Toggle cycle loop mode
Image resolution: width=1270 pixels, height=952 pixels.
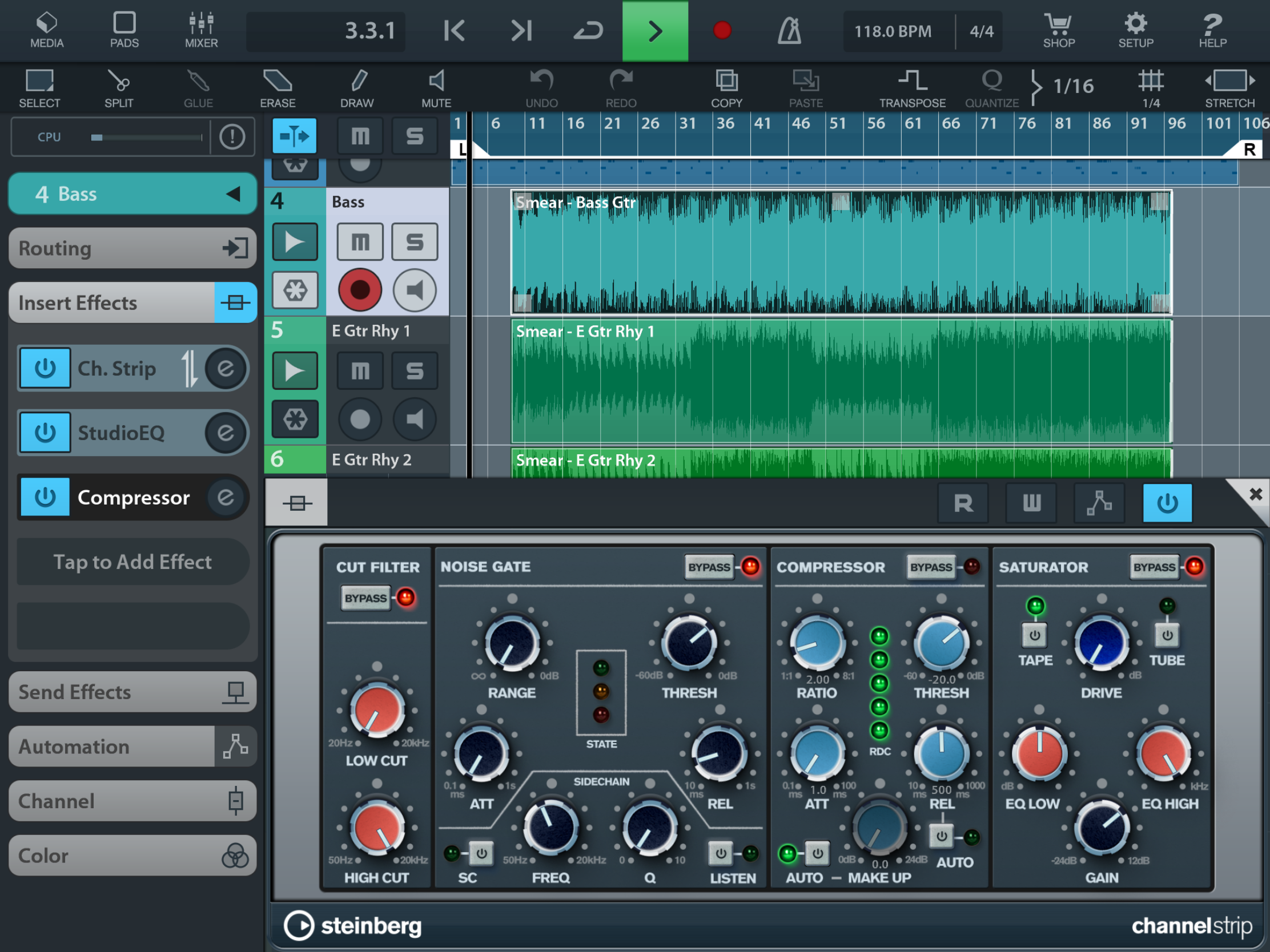[588, 30]
